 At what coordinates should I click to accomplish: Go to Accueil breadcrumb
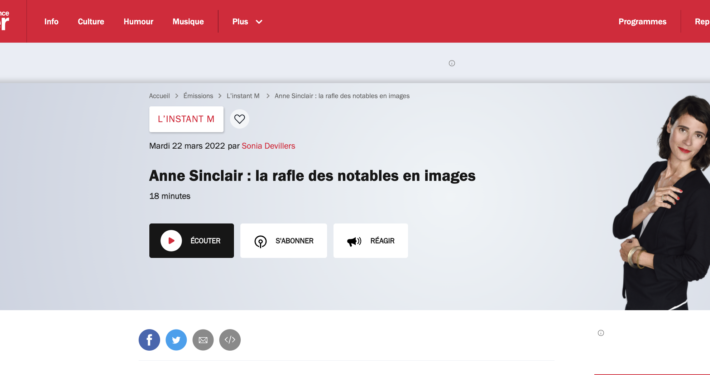pos(159,96)
